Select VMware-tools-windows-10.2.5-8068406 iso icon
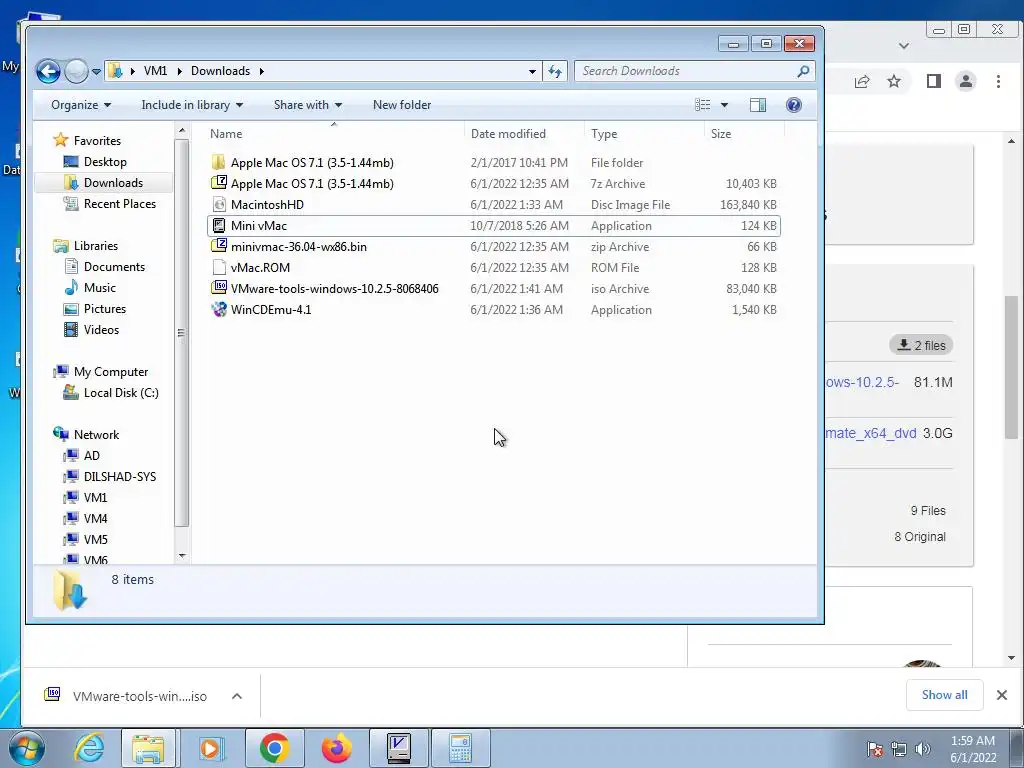This screenshot has width=1024, height=768. pyautogui.click(x=219, y=288)
